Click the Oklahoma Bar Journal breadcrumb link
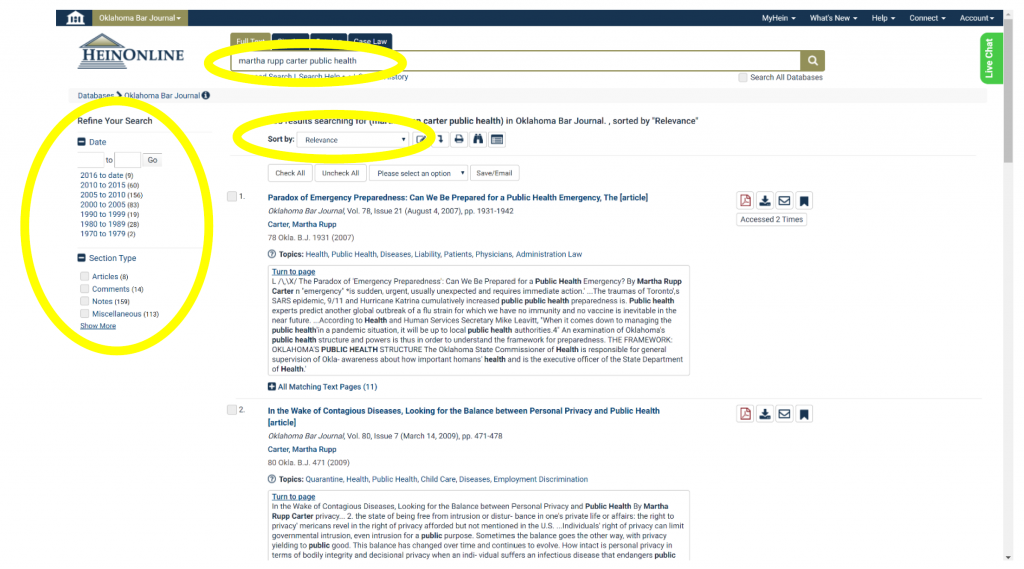The width and height of the screenshot is (1024, 569). point(162,95)
